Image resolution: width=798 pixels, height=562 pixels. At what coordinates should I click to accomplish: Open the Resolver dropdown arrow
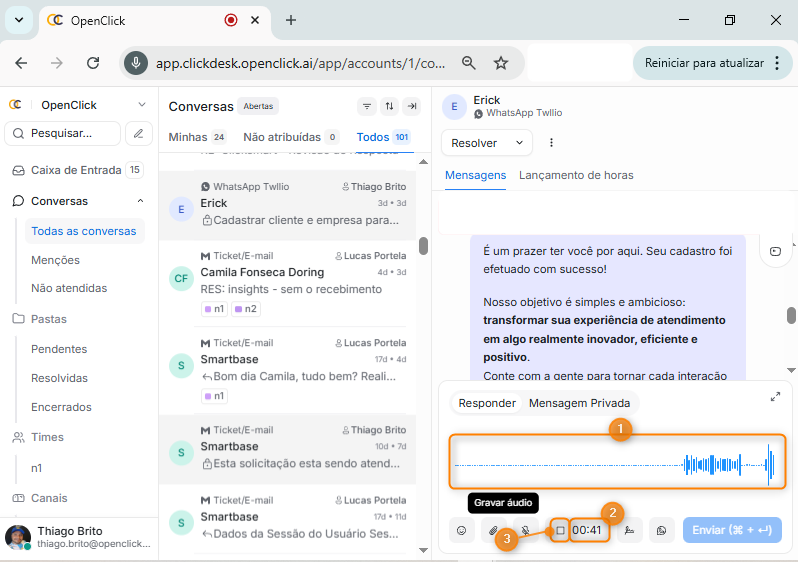[519, 143]
